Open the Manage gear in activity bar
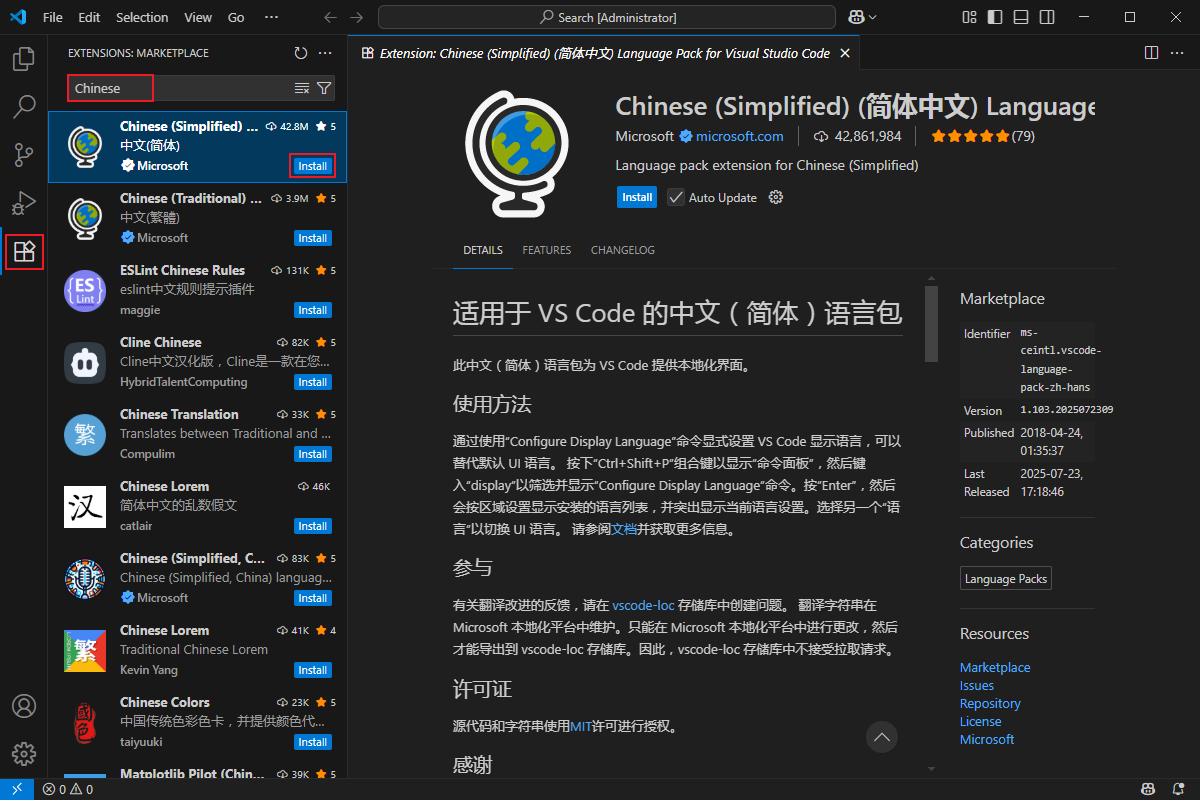The image size is (1200, 800). (23, 753)
